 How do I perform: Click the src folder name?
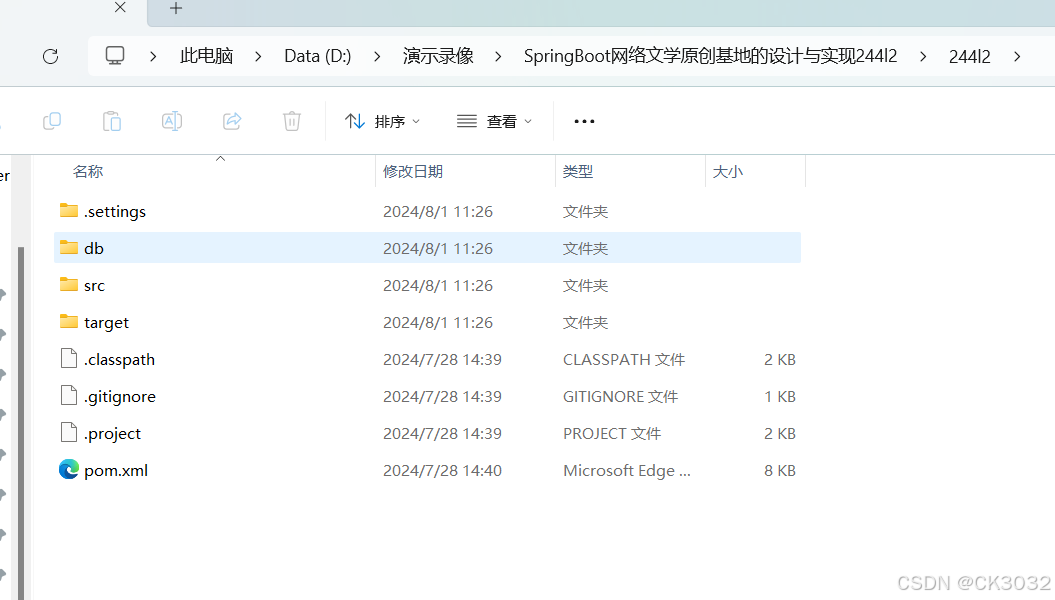94,286
